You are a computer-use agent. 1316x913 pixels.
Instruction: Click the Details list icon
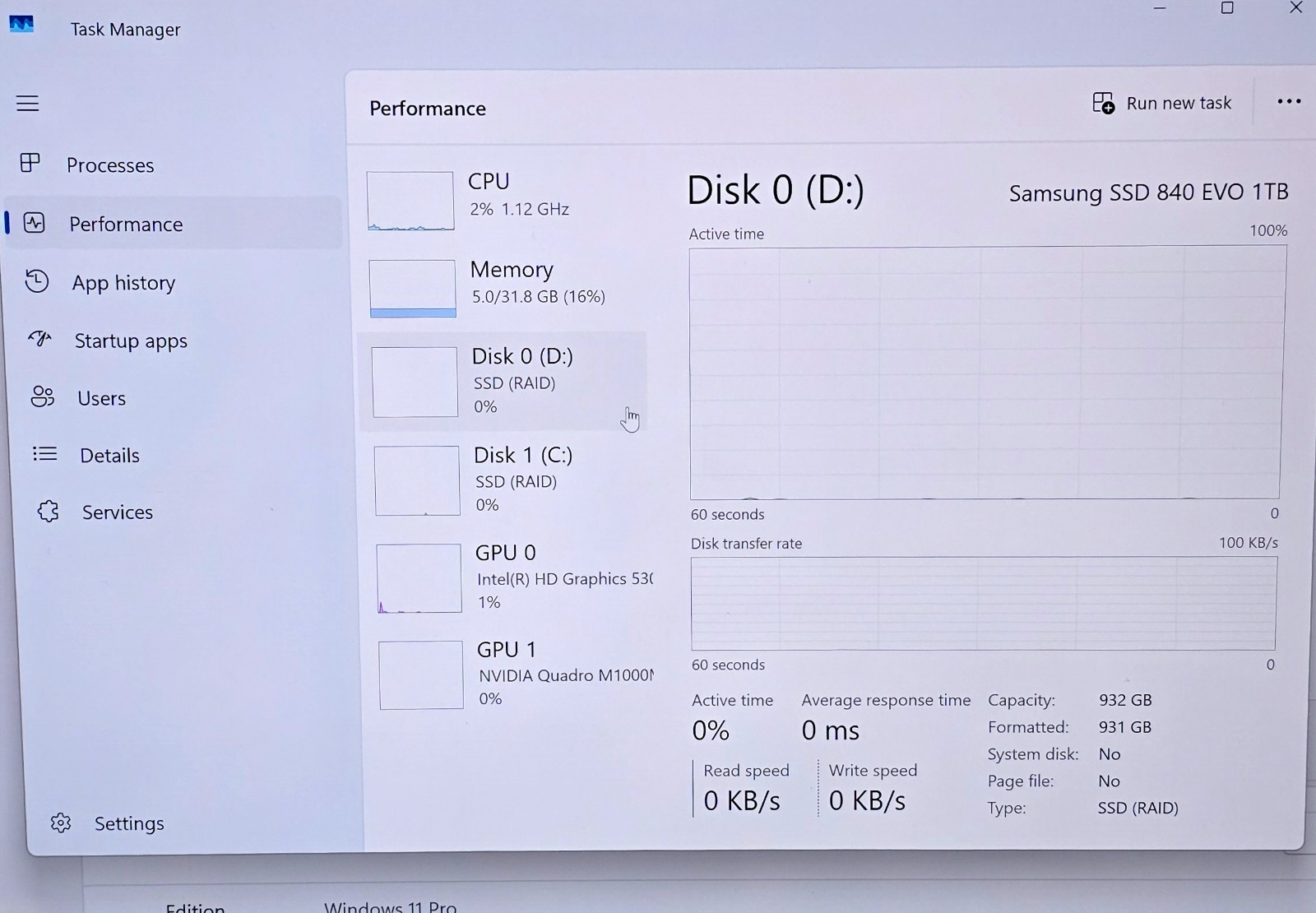[x=44, y=453]
